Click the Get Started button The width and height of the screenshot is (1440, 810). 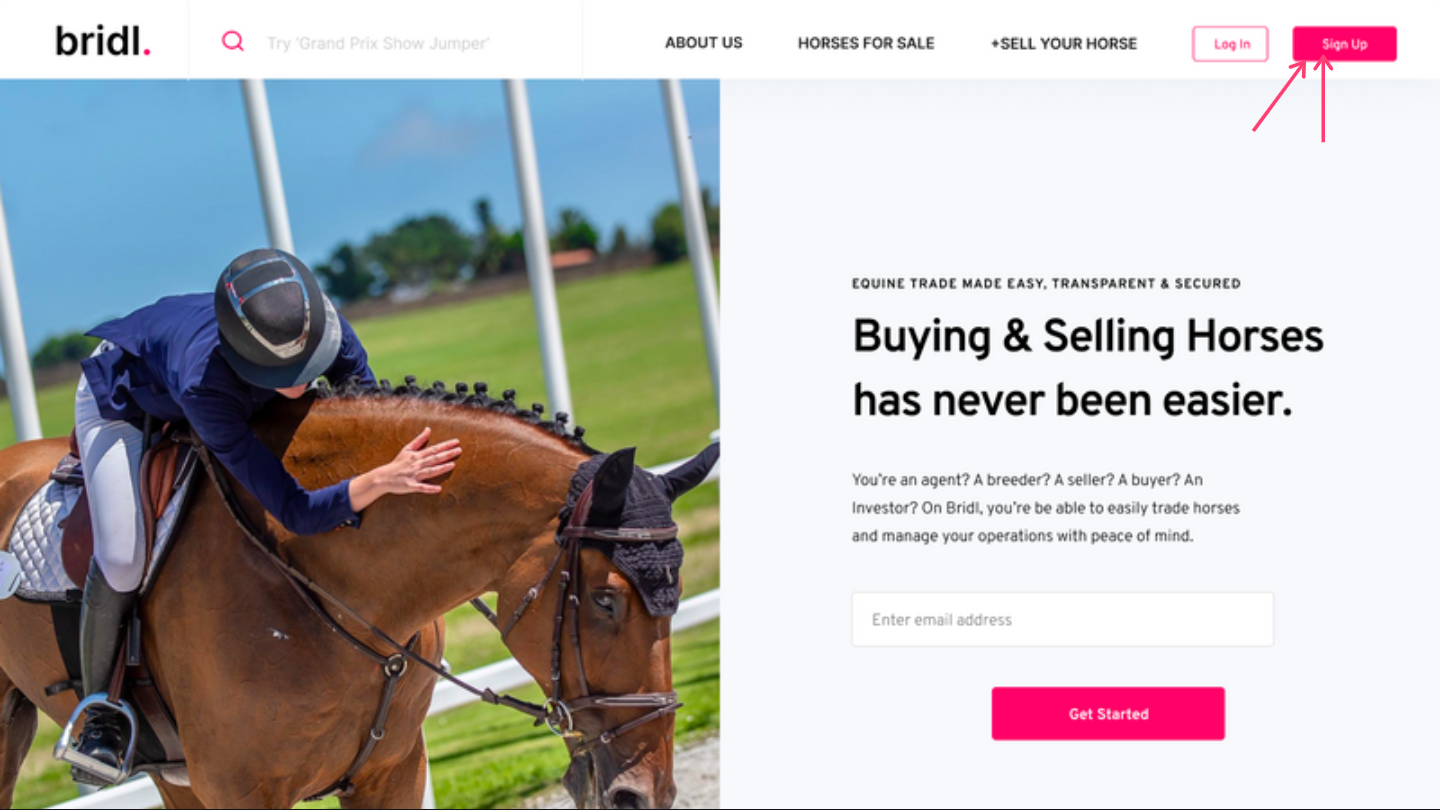[x=1108, y=713]
